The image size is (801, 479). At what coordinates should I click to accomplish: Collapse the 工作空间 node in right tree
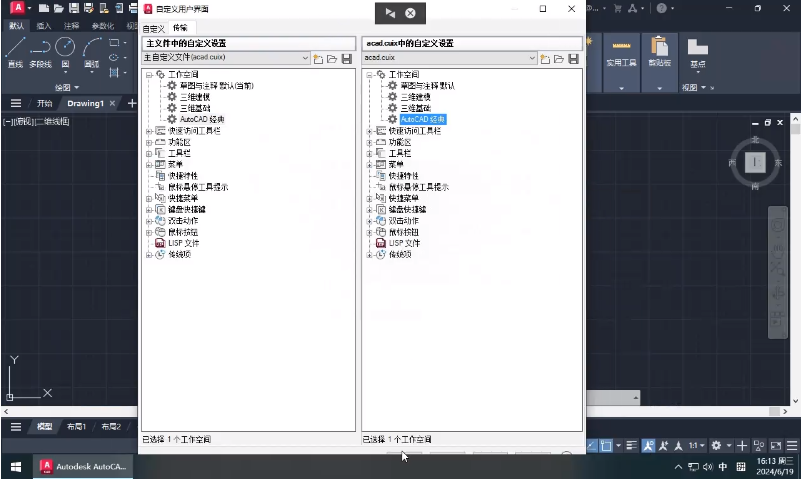369,75
